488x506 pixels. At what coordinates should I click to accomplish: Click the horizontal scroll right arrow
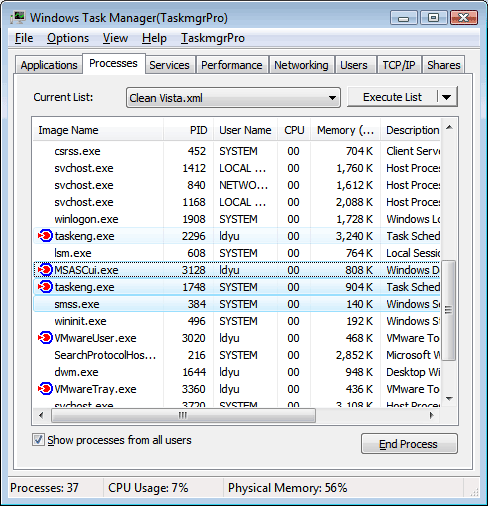(432, 415)
